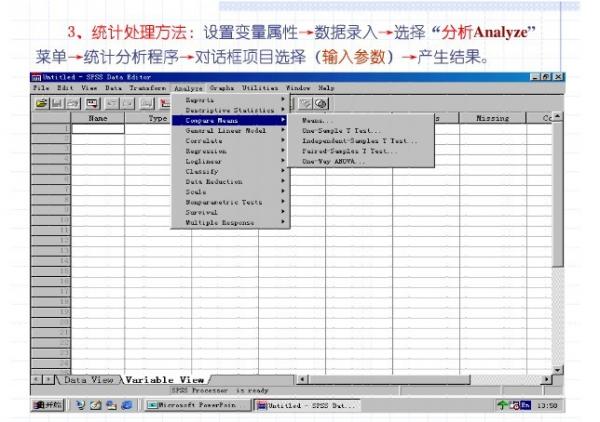
Task: Open the Utilities menu
Action: 260,88
